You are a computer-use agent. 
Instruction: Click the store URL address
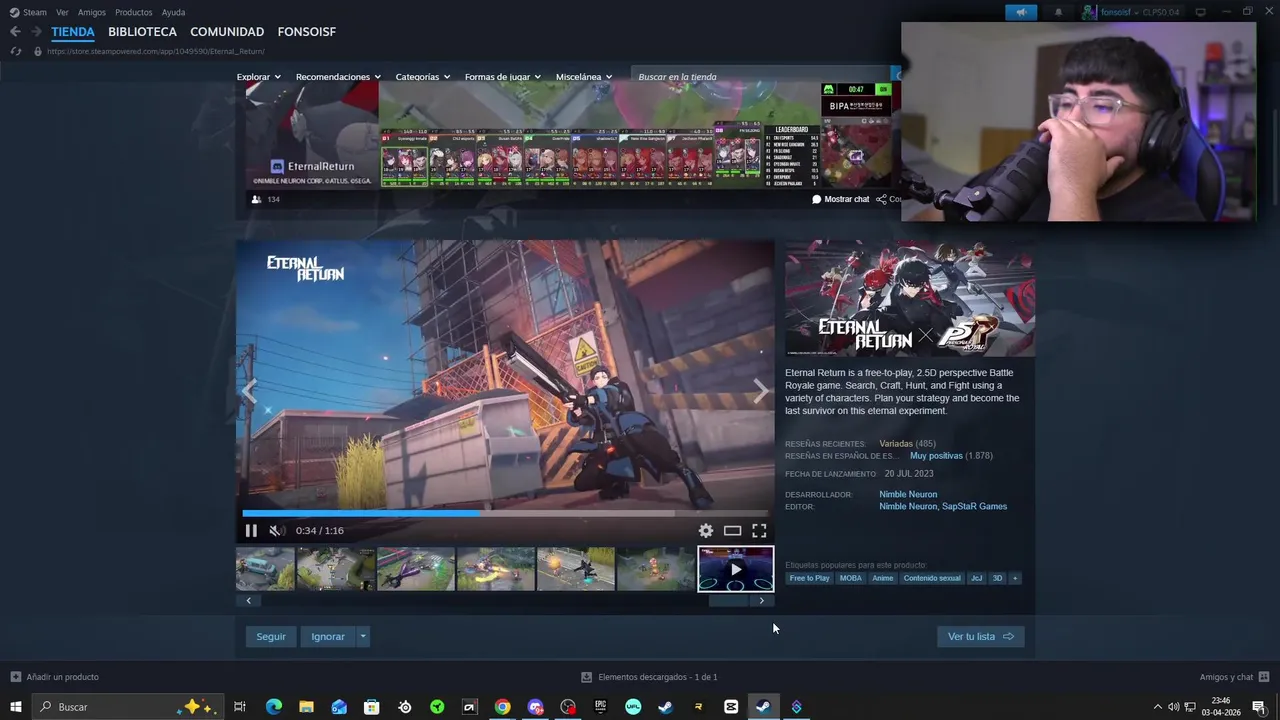[156, 51]
